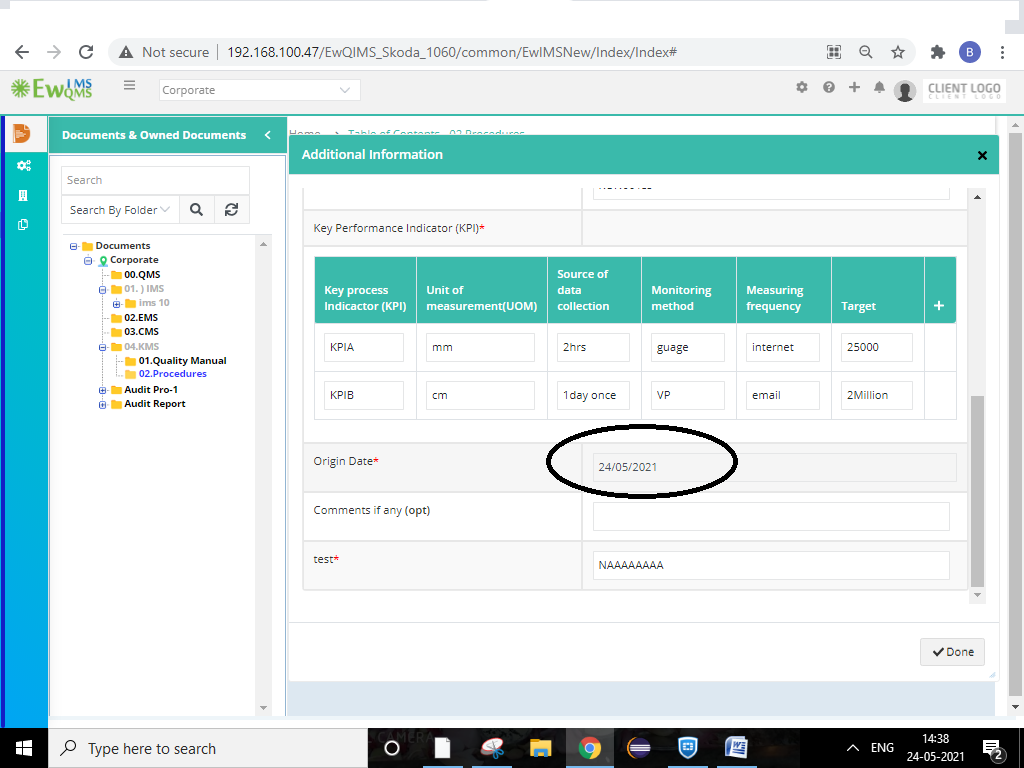The height and width of the screenshot is (768, 1024).
Task: Open the Windows Start menu
Action: pyautogui.click(x=24, y=748)
